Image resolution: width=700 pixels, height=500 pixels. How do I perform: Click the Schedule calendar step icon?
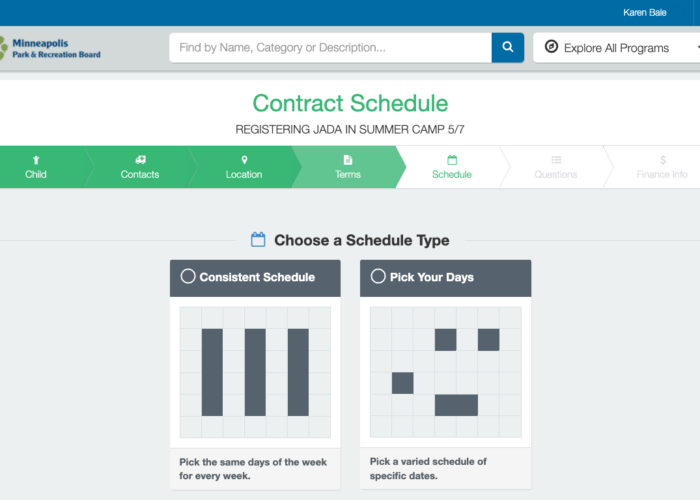[452, 160]
